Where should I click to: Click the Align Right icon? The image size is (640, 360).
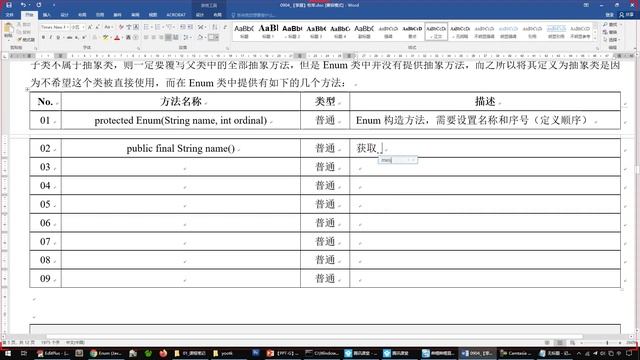[x=161, y=38]
